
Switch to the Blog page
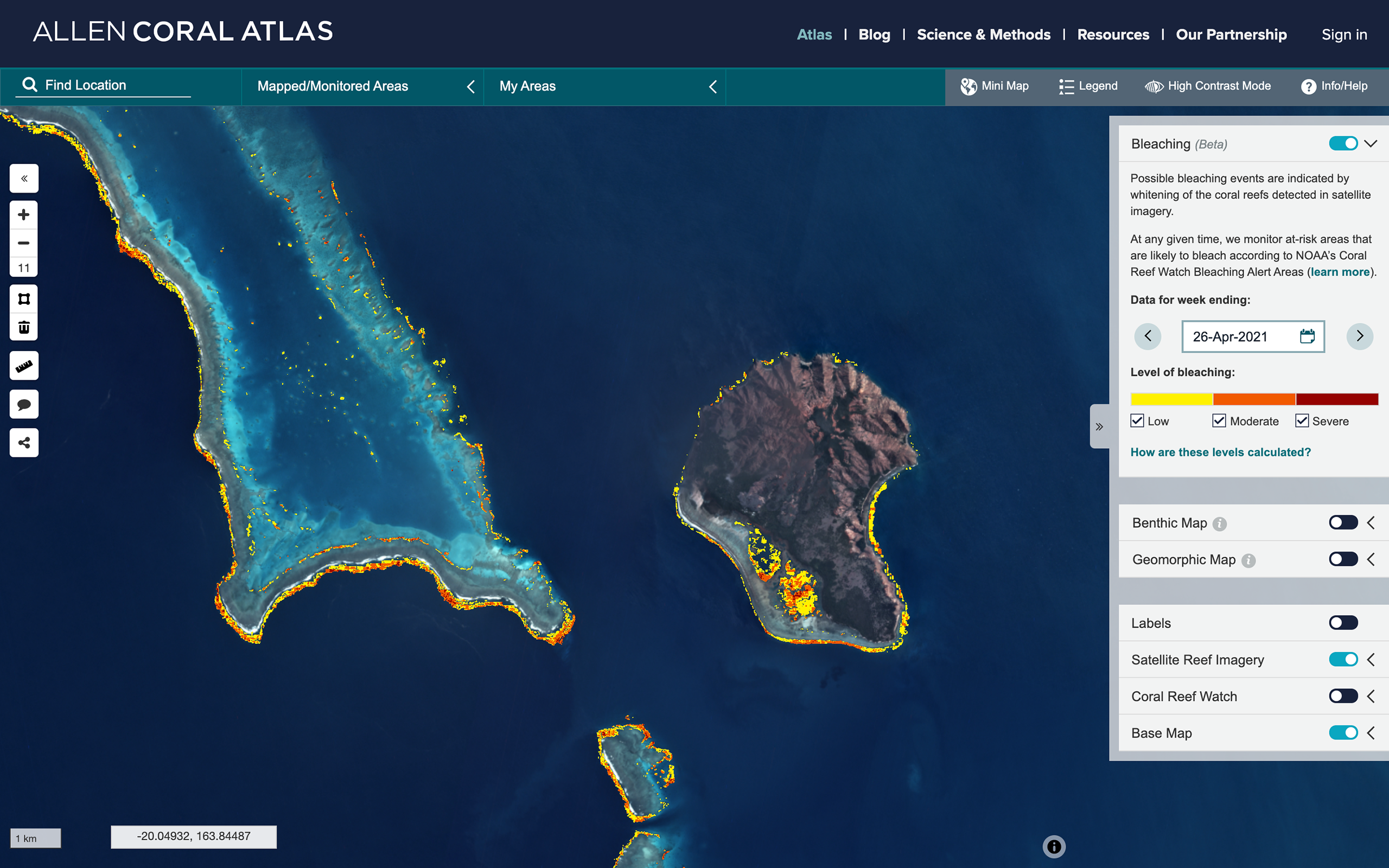(874, 34)
